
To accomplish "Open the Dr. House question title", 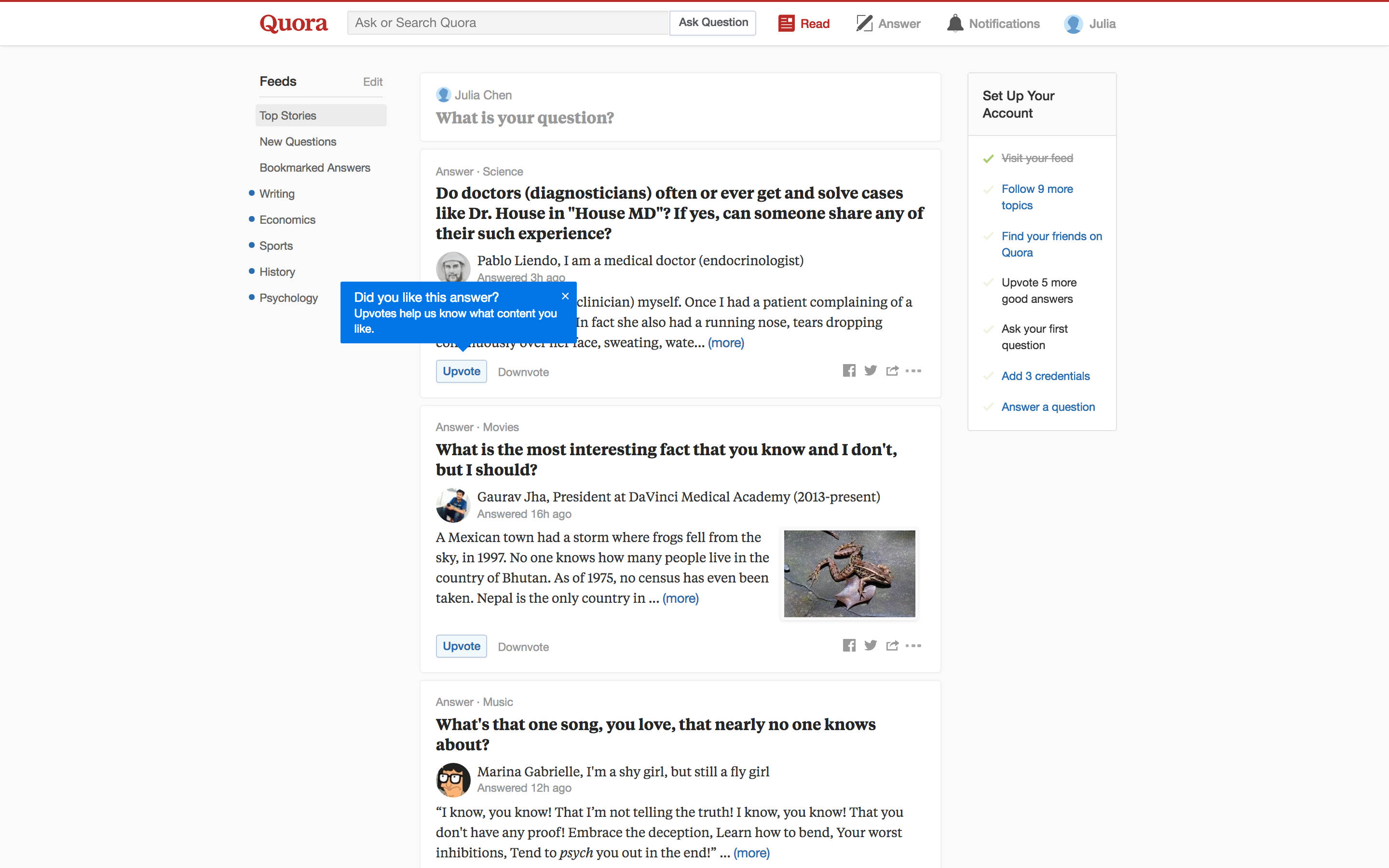I will coord(680,213).
